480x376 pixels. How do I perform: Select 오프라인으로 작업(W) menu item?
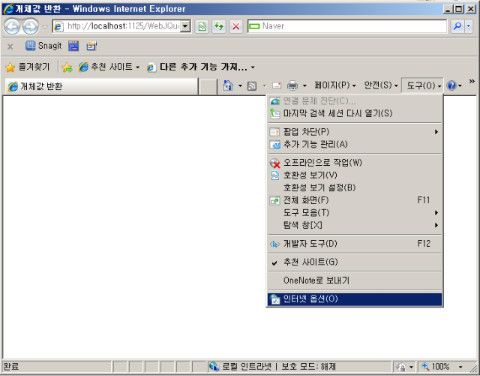click(355, 163)
